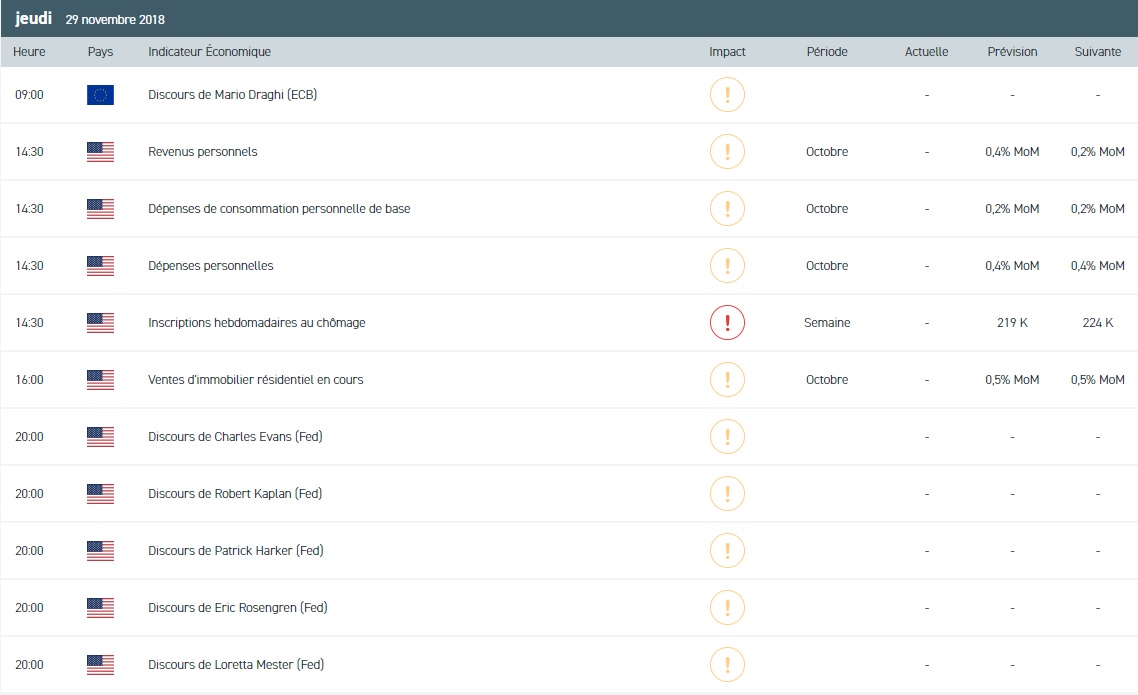The height and width of the screenshot is (695, 1138).
Task: Open Discours de Mario Draghi (ECB) event
Action: click(232, 95)
